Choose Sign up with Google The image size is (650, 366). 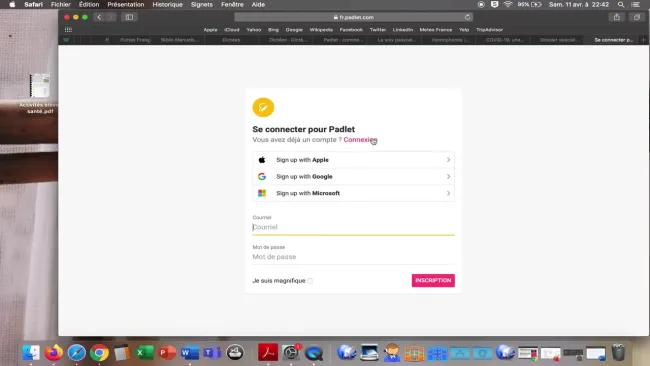tap(353, 177)
